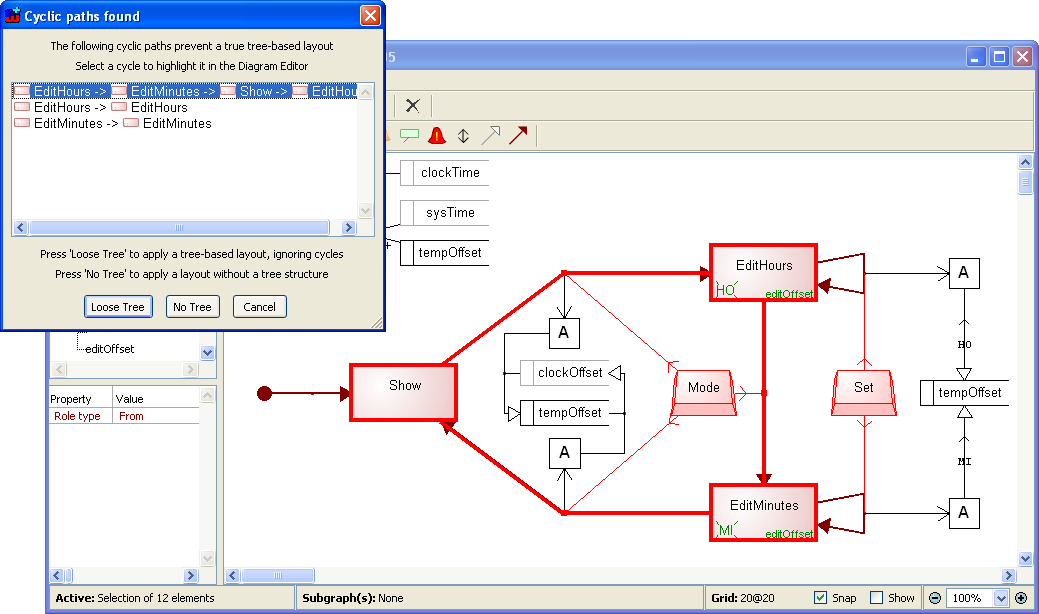Select the dark red arrow connector tool

click(517, 135)
